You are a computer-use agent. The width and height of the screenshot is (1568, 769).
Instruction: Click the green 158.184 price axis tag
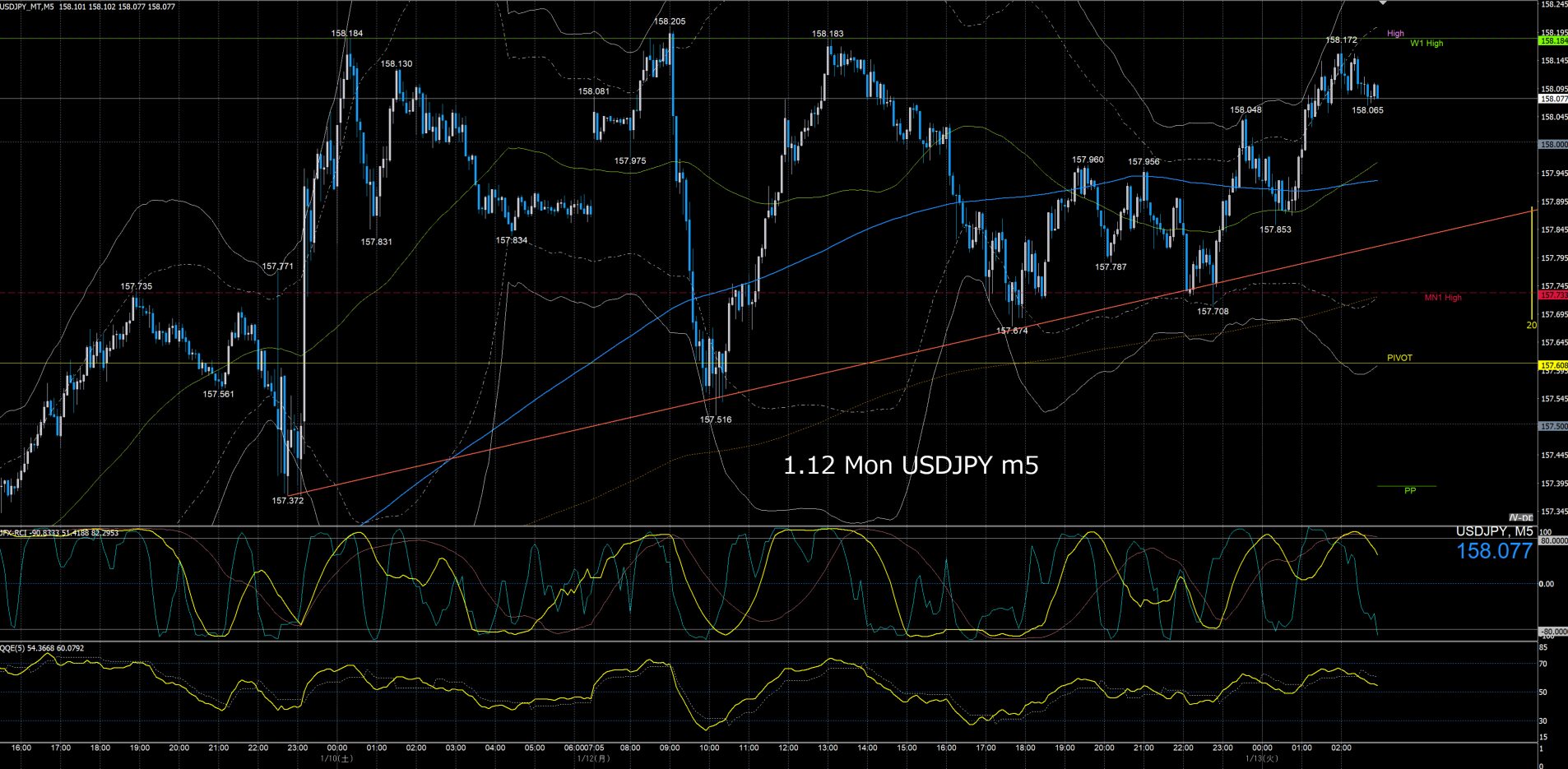tap(1553, 41)
